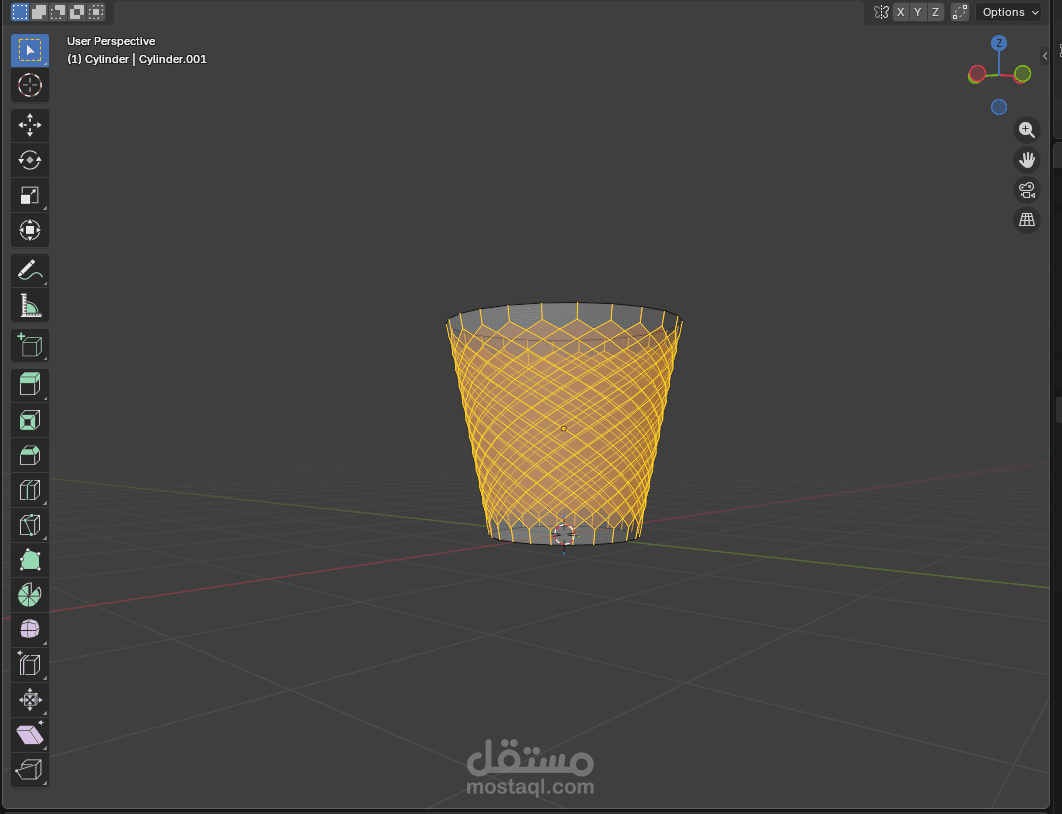
Task: Set selection mode to new selection
Action: click(20, 12)
